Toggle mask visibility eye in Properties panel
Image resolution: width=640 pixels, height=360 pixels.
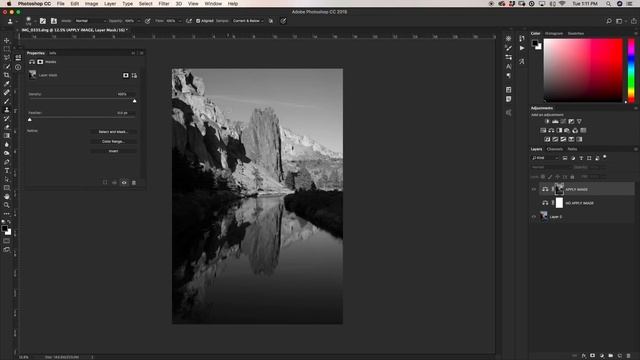(x=124, y=182)
